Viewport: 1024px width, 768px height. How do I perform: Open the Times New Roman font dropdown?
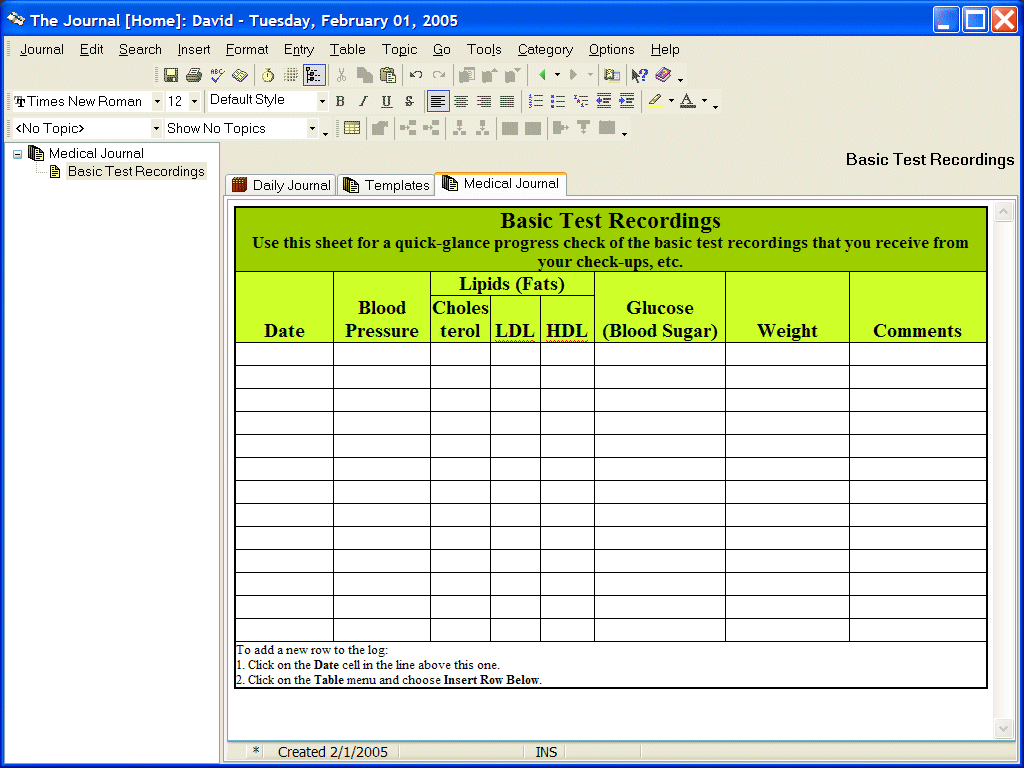point(157,101)
